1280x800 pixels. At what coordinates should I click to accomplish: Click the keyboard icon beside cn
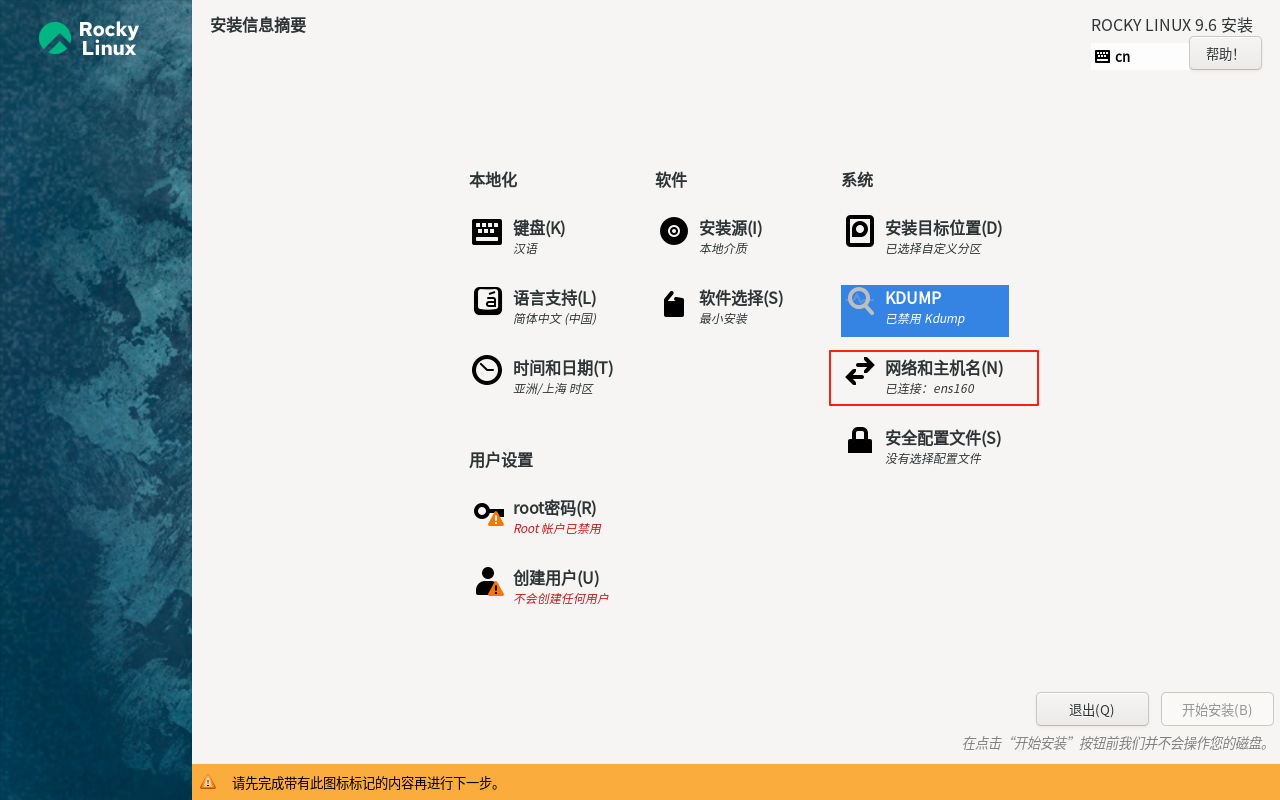tap(1102, 56)
